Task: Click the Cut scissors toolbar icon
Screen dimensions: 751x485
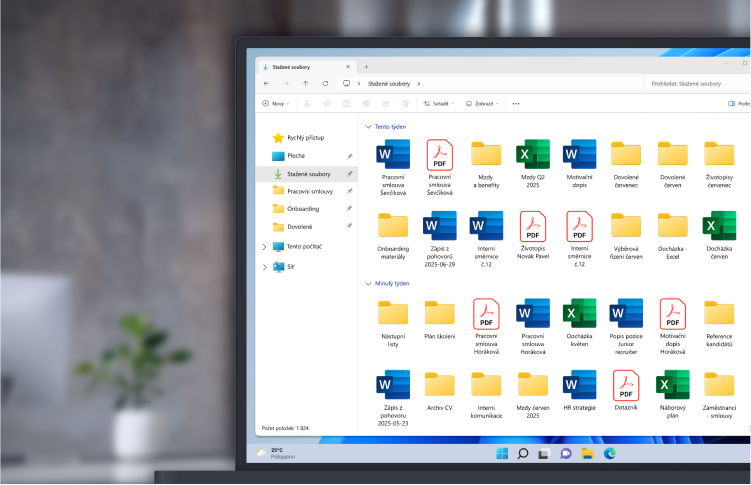Action: 307,103
